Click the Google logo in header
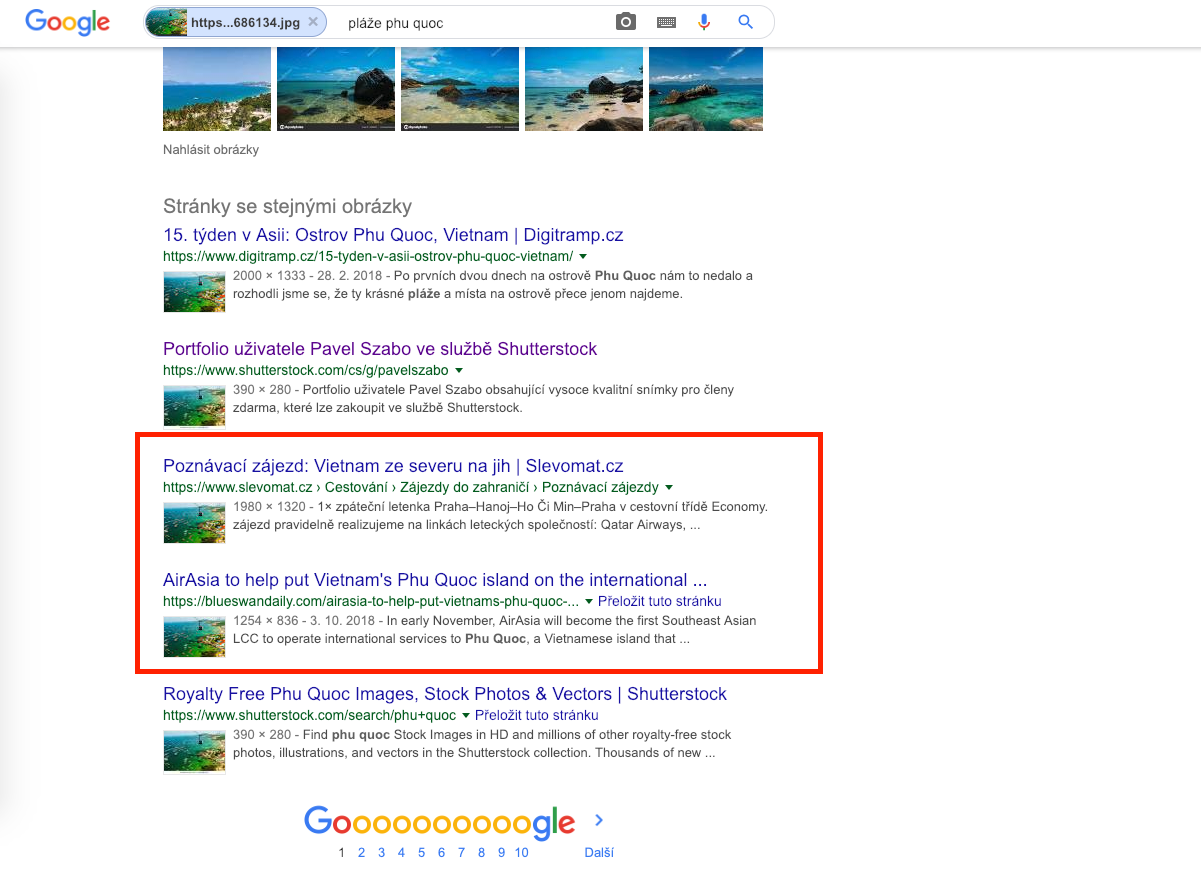This screenshot has height=881, width=1201. tap(67, 22)
